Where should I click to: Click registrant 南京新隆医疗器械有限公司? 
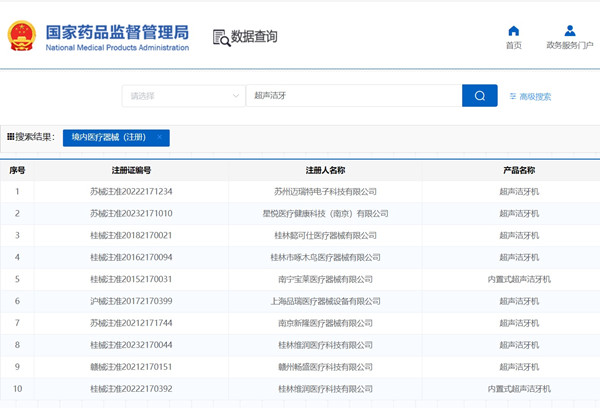pos(325,323)
